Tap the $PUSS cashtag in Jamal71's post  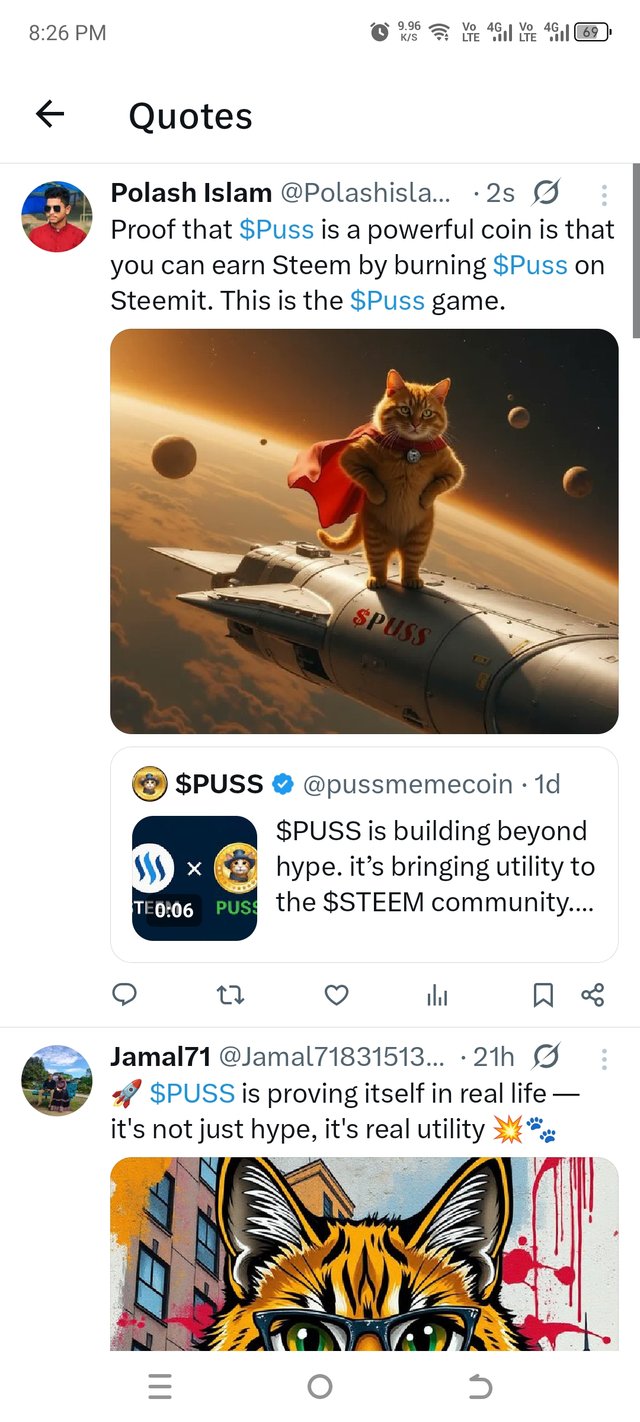(192, 1093)
